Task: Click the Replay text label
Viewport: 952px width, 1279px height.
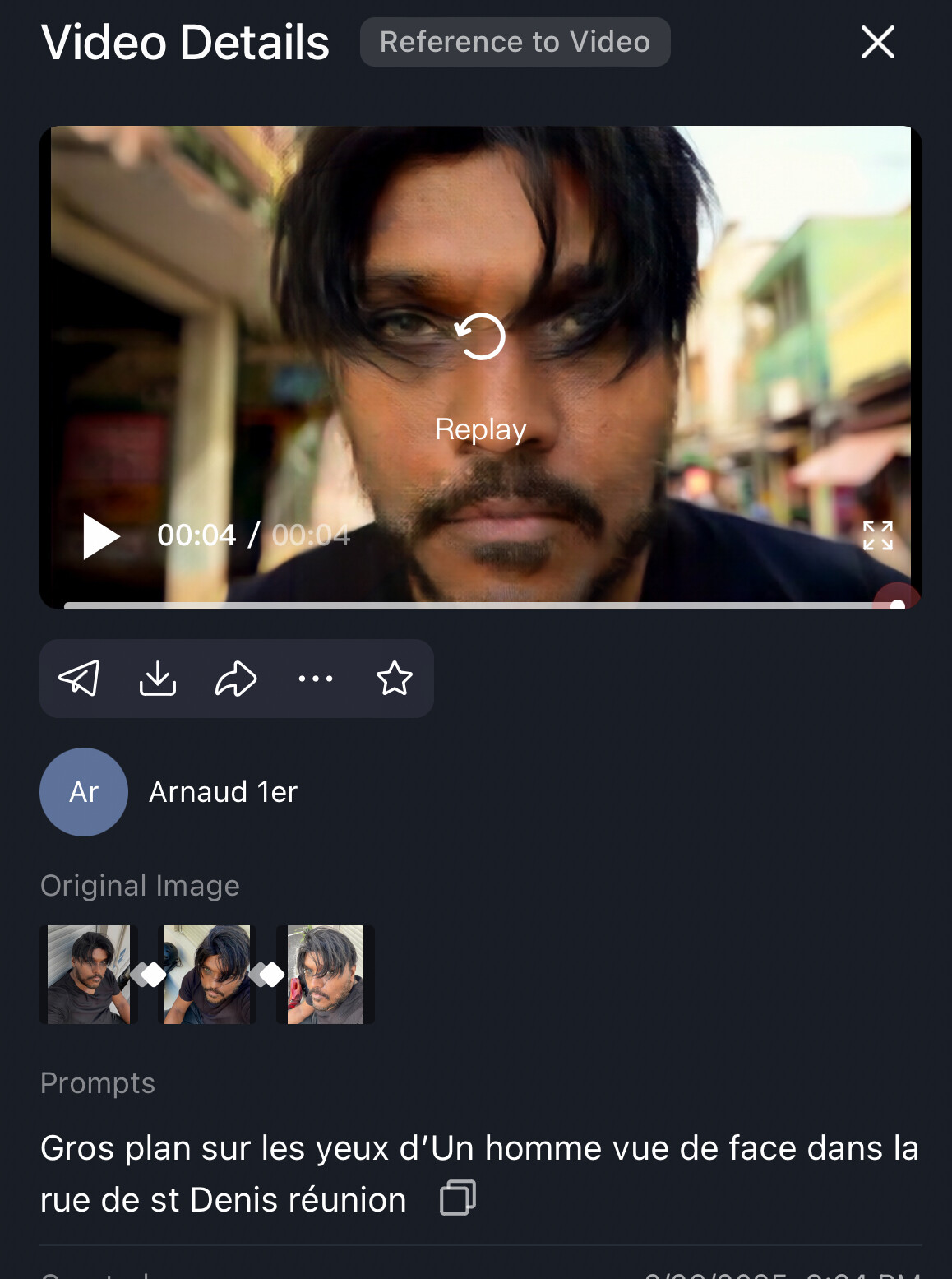Action: (x=480, y=429)
